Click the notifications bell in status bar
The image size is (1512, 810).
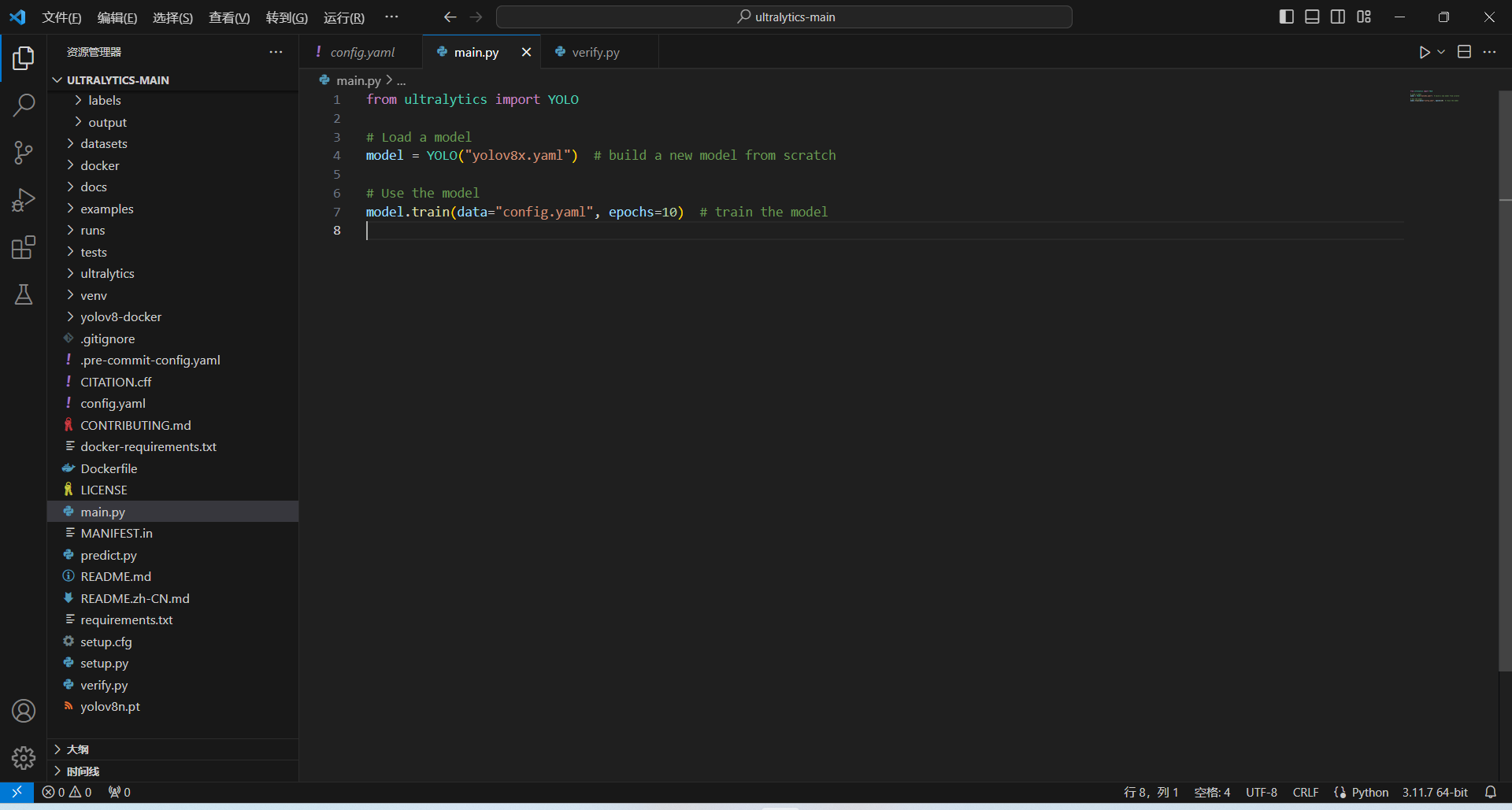(x=1490, y=792)
